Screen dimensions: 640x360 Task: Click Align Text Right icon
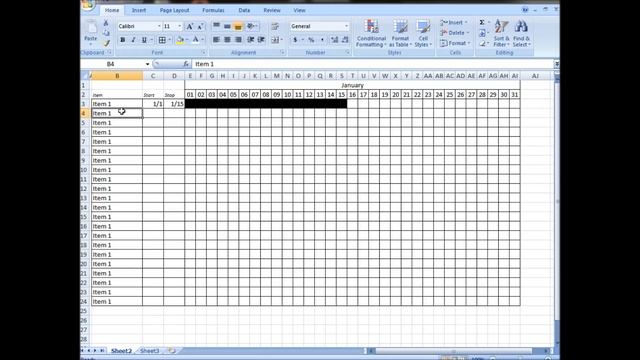238,40
